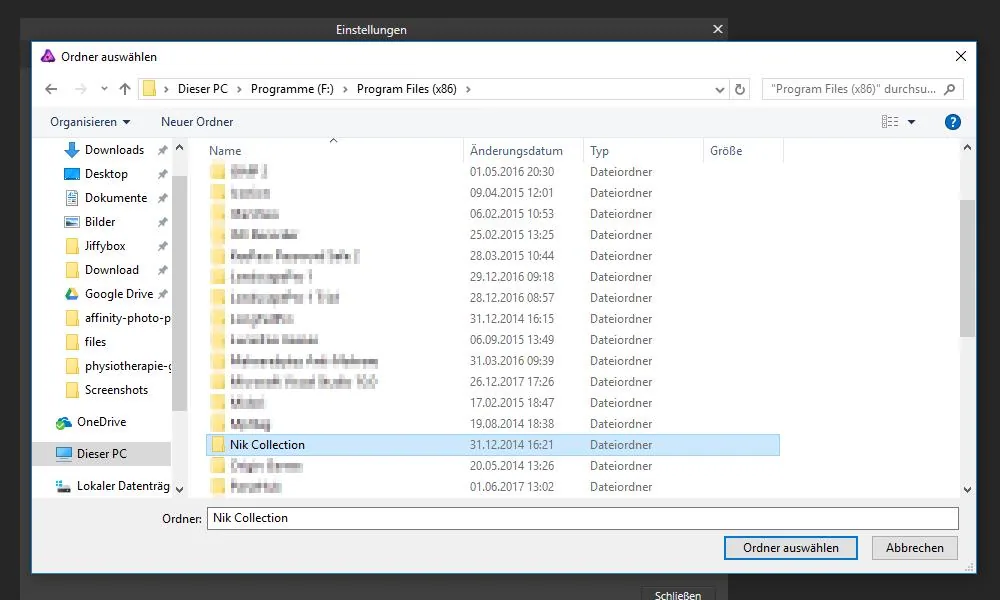Open Screenshots folder in sidebar
Screen dimensions: 1000x600
pyautogui.click(x=116, y=390)
